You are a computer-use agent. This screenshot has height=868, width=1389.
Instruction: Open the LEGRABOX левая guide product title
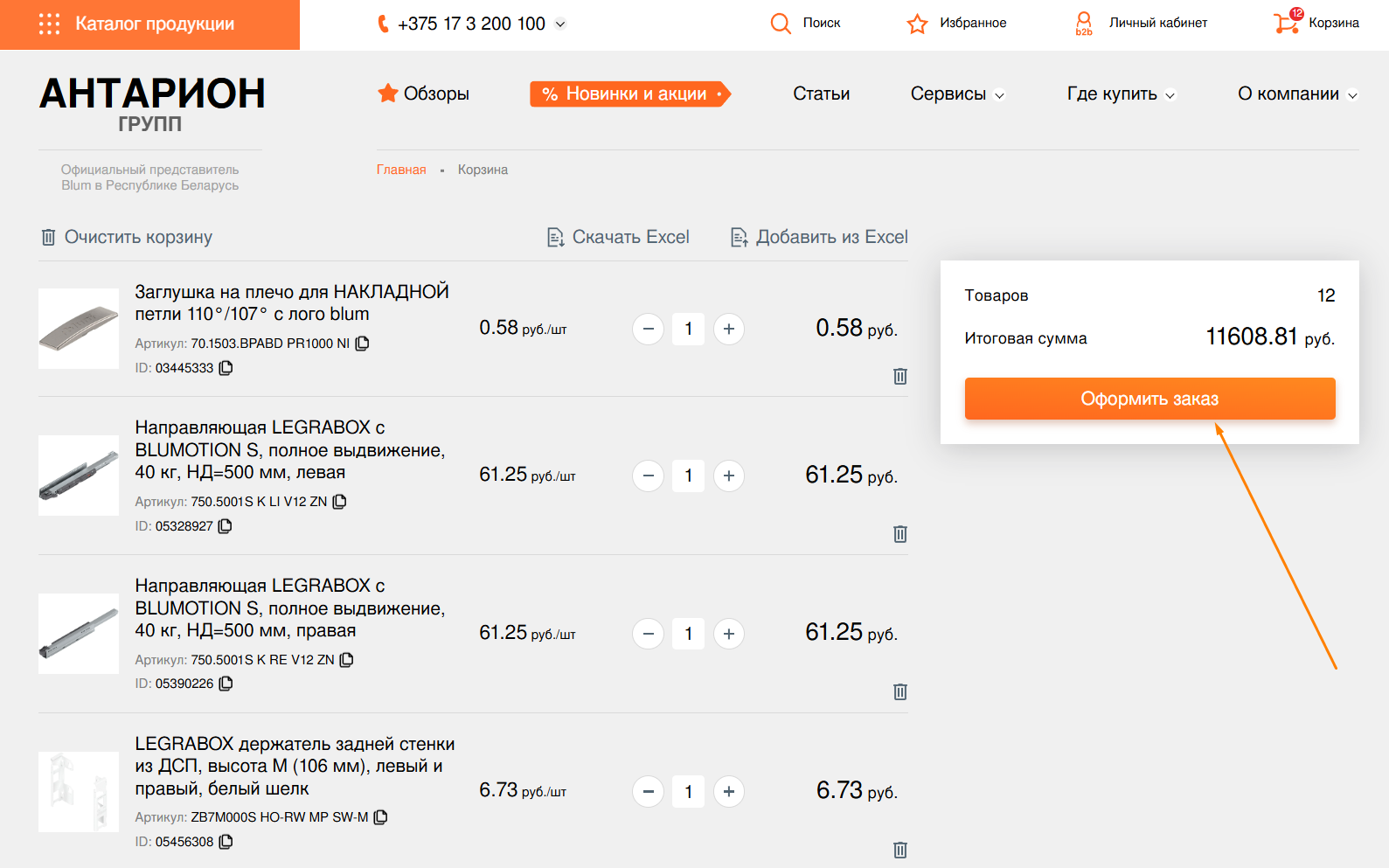[290, 450]
